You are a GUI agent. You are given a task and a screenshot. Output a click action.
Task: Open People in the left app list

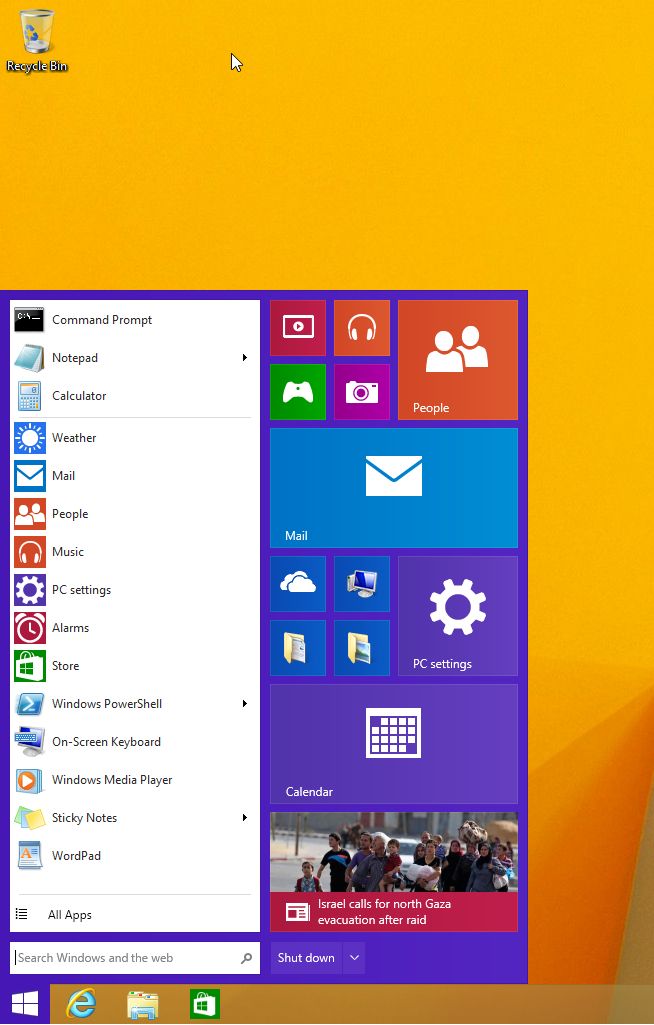[x=133, y=513]
